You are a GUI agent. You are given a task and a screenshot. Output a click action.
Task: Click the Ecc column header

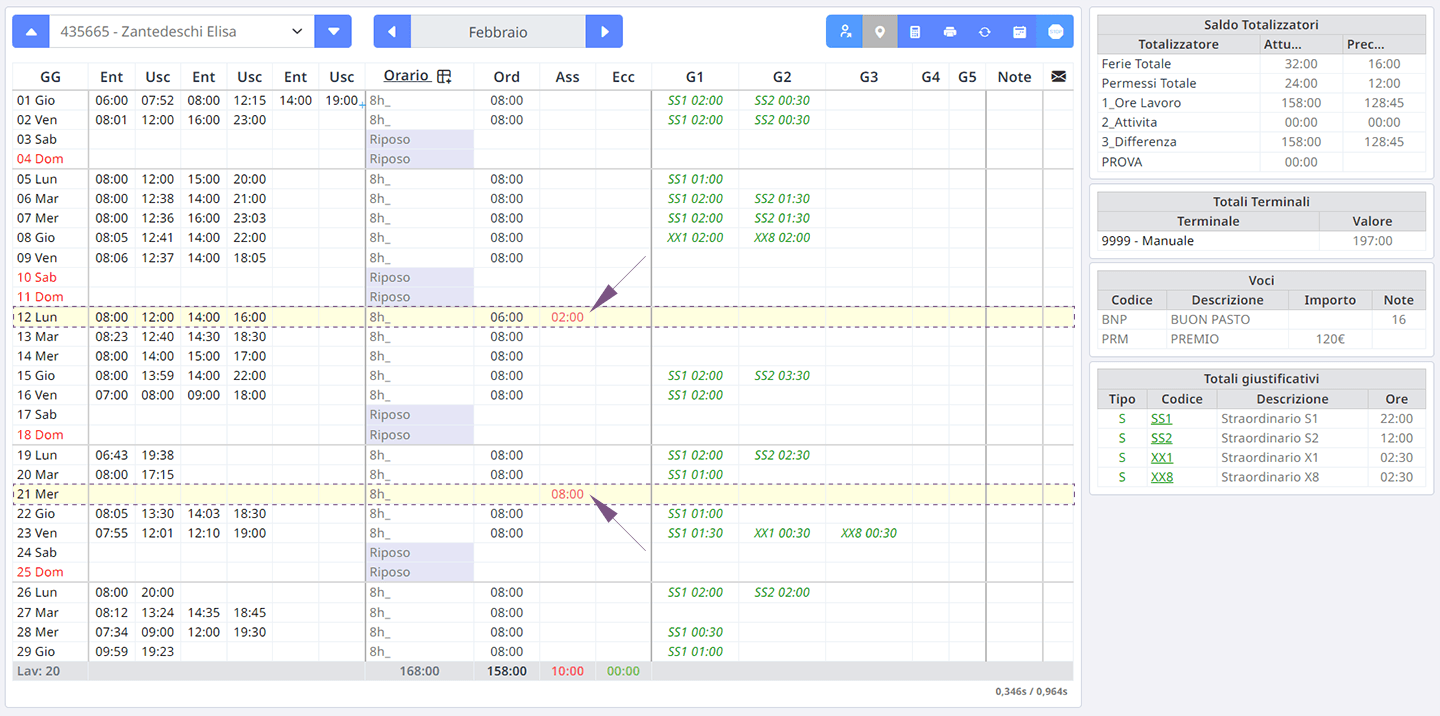pos(623,76)
